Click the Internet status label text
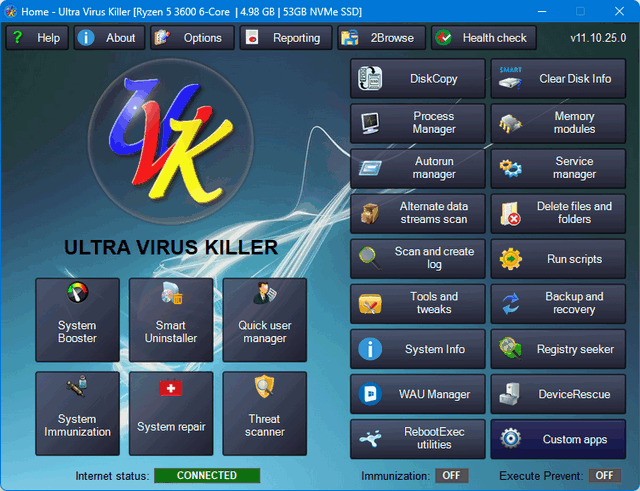 (x=112, y=476)
